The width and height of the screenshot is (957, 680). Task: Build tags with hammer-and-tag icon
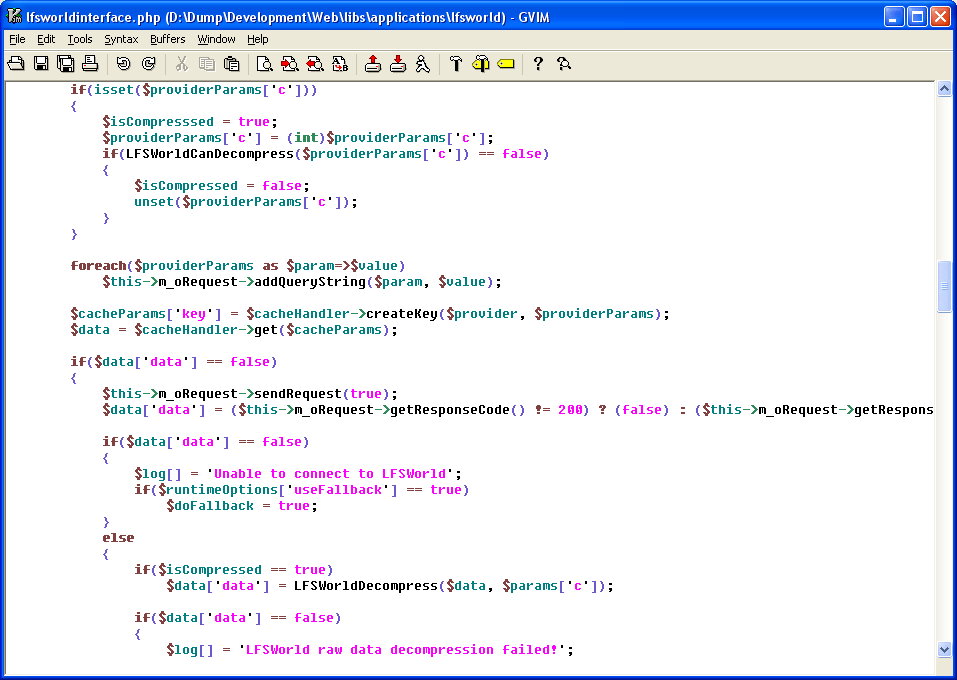point(481,63)
